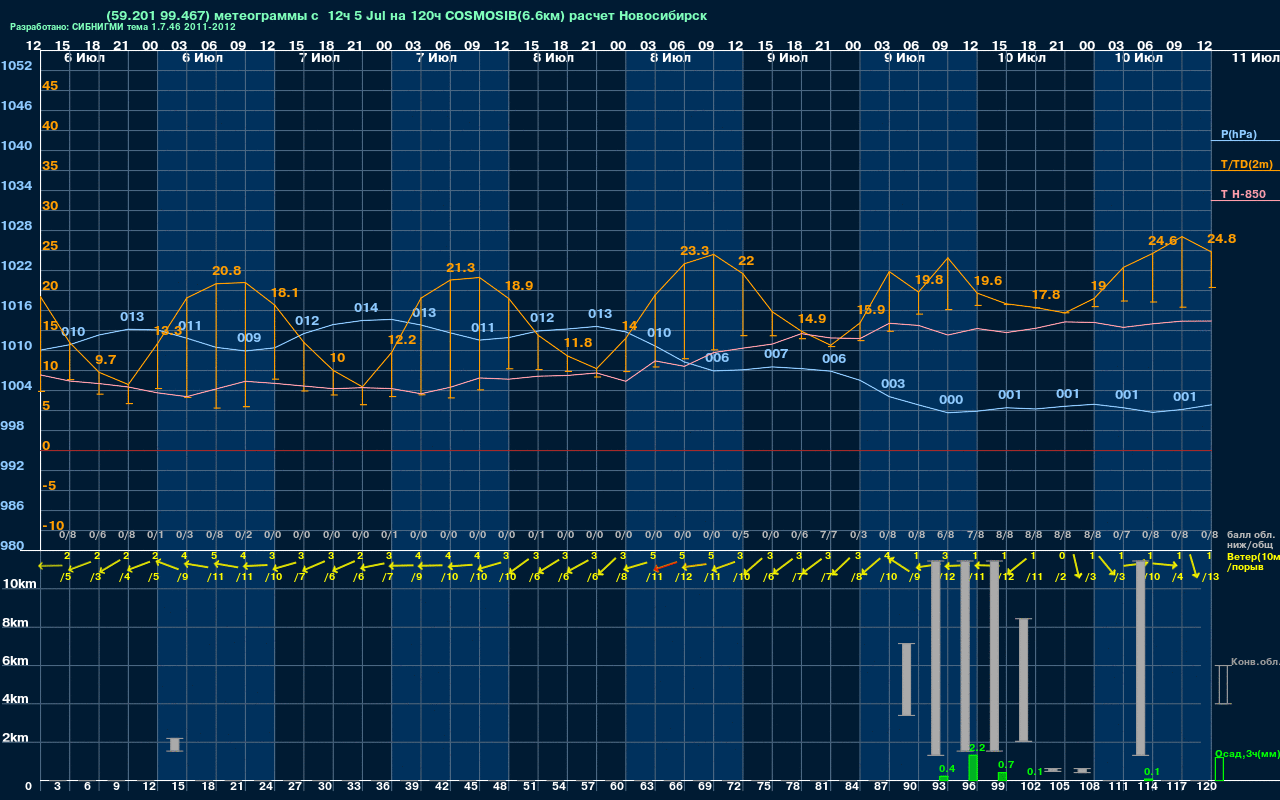Click the 007 pressure value label

[776, 353]
